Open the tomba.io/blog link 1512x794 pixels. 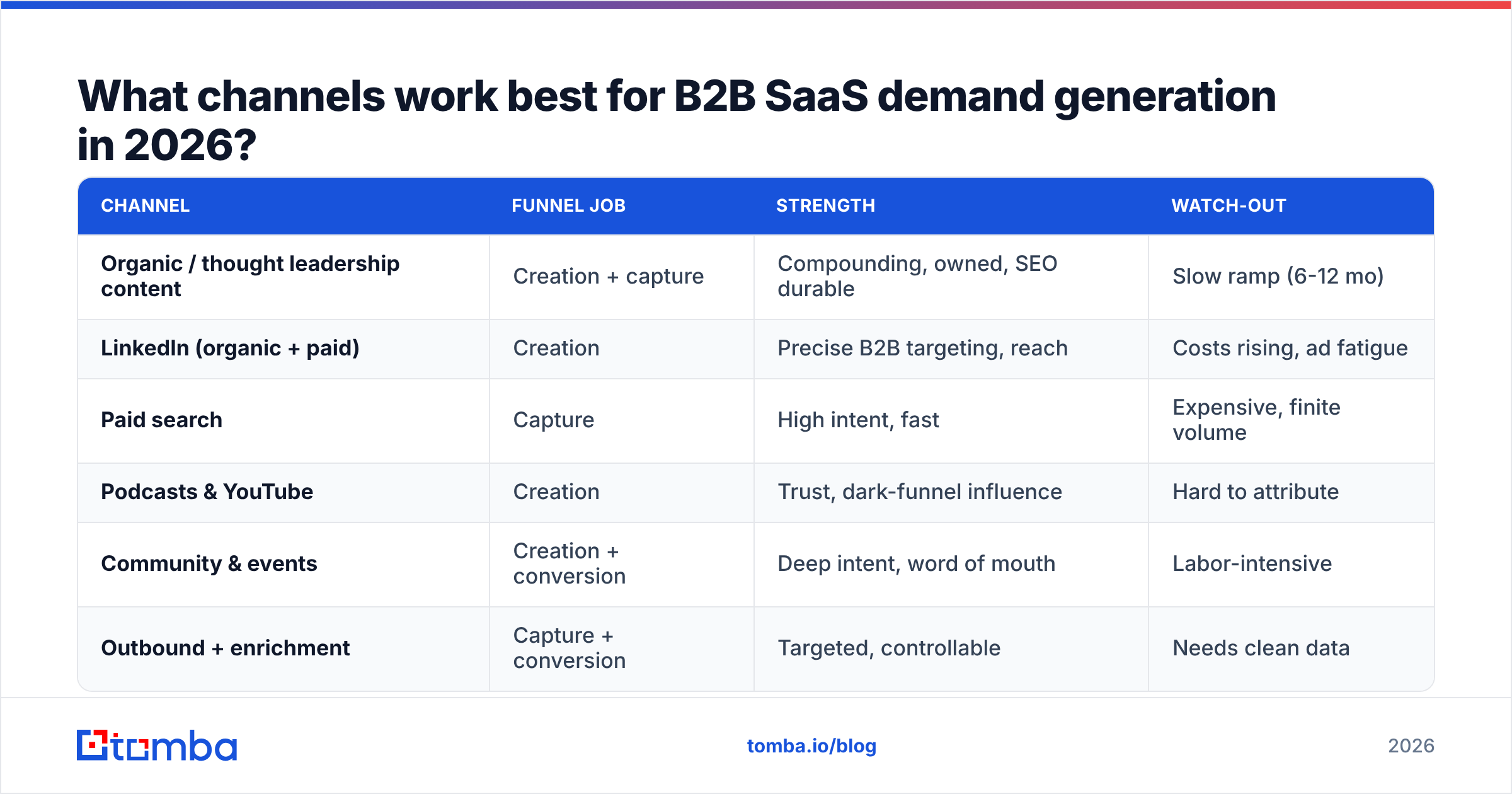[x=811, y=746]
